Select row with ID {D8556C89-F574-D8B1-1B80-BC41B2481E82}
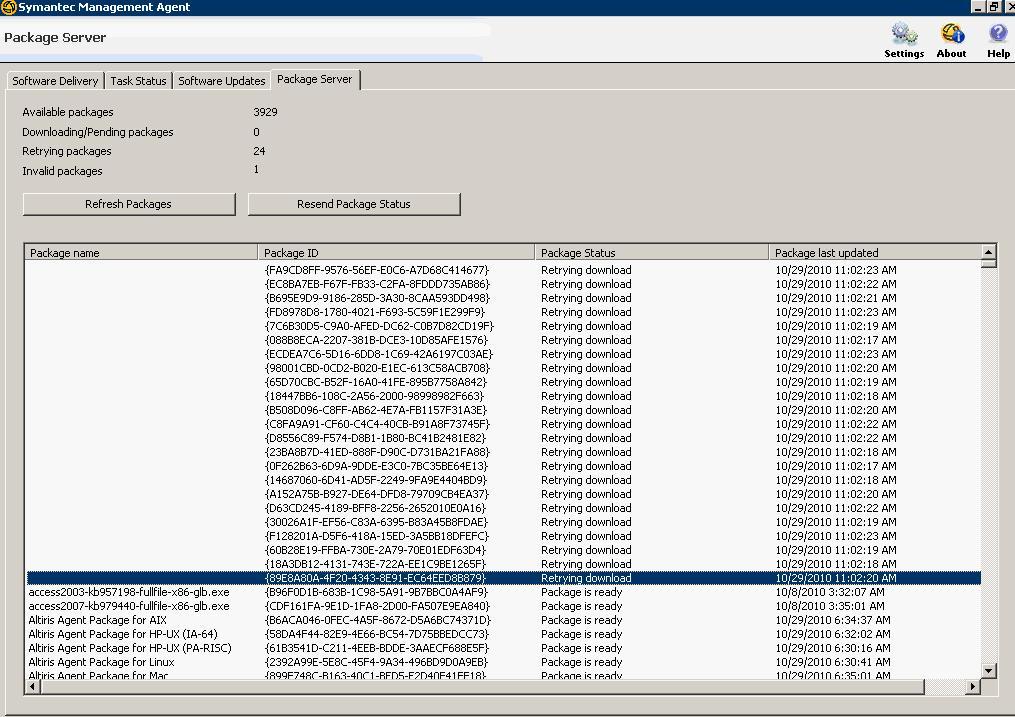 503,438
